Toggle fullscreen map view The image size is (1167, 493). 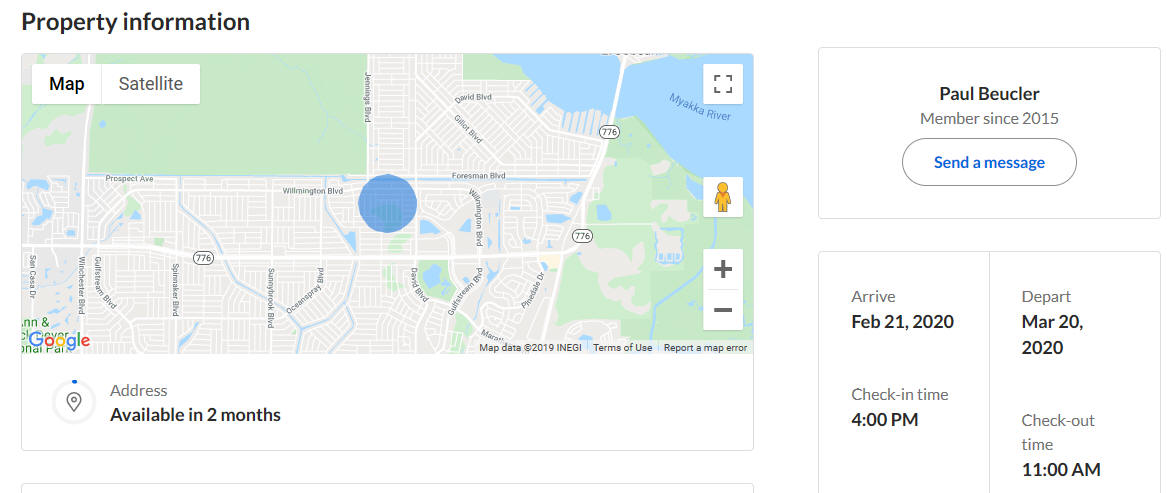(723, 84)
